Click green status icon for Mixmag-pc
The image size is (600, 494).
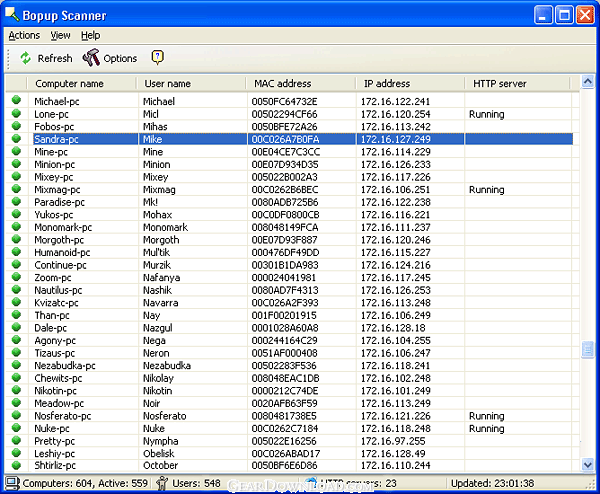coord(16,189)
